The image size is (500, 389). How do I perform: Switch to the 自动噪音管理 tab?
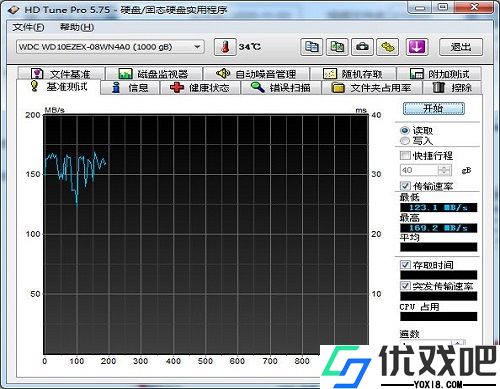coord(256,74)
